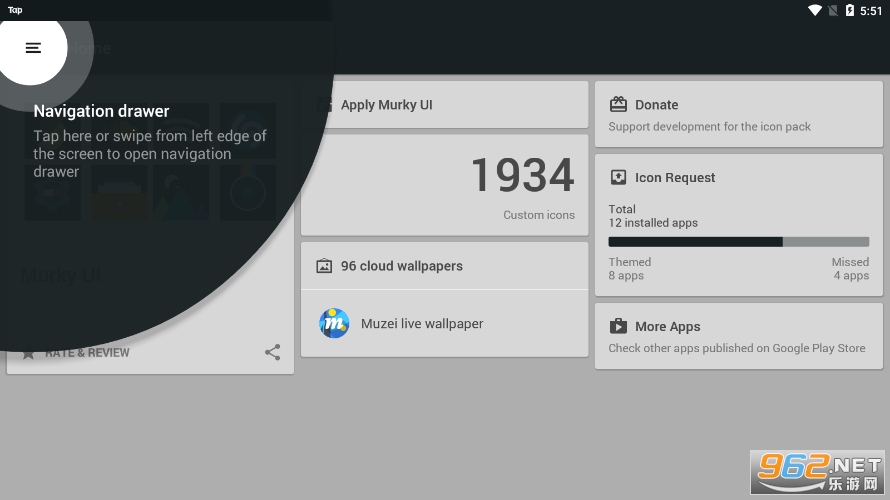Click '12 installed apps' text
This screenshot has width=890, height=500.
coord(653,223)
